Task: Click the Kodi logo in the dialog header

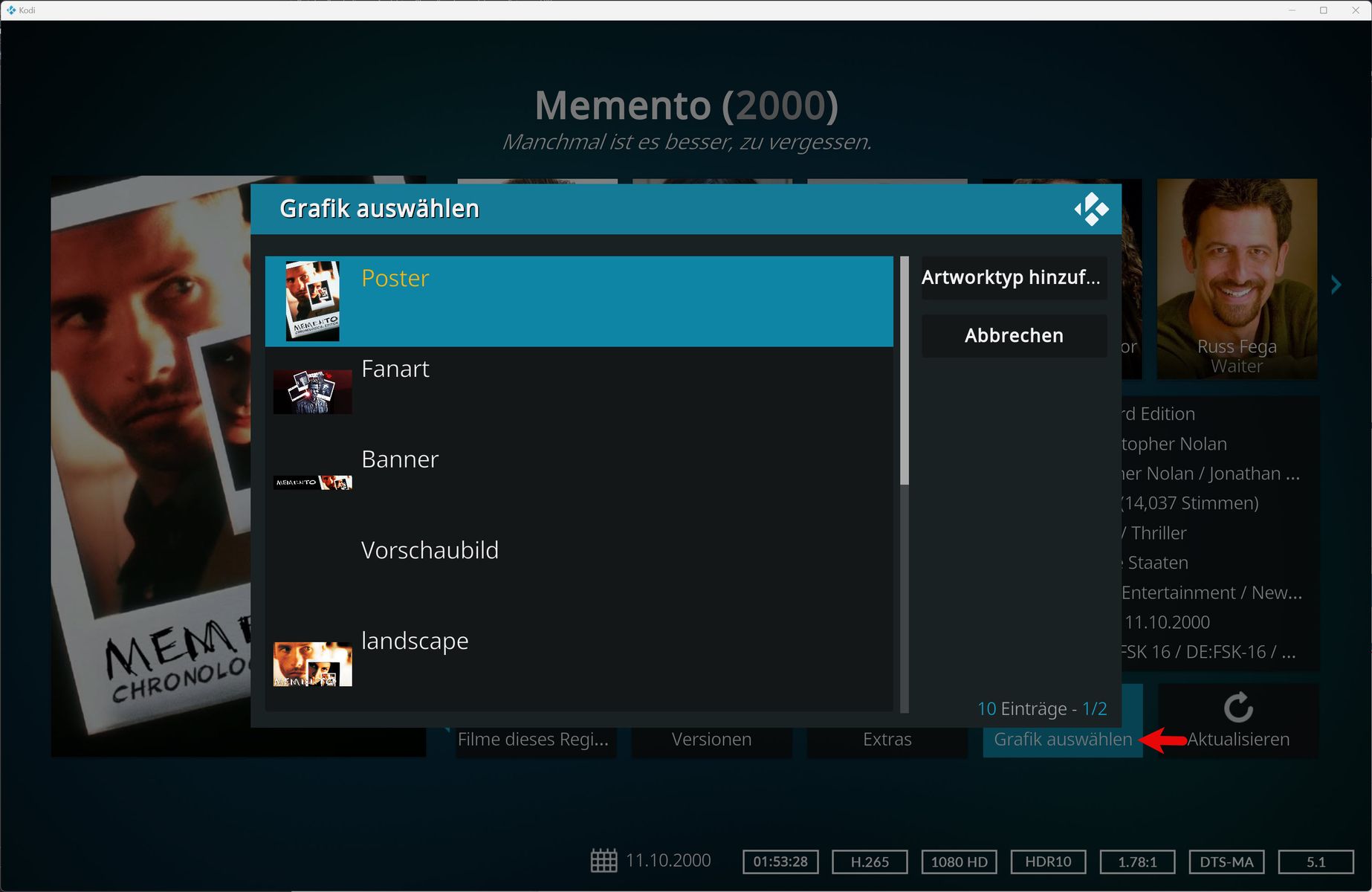Action: [1091, 209]
